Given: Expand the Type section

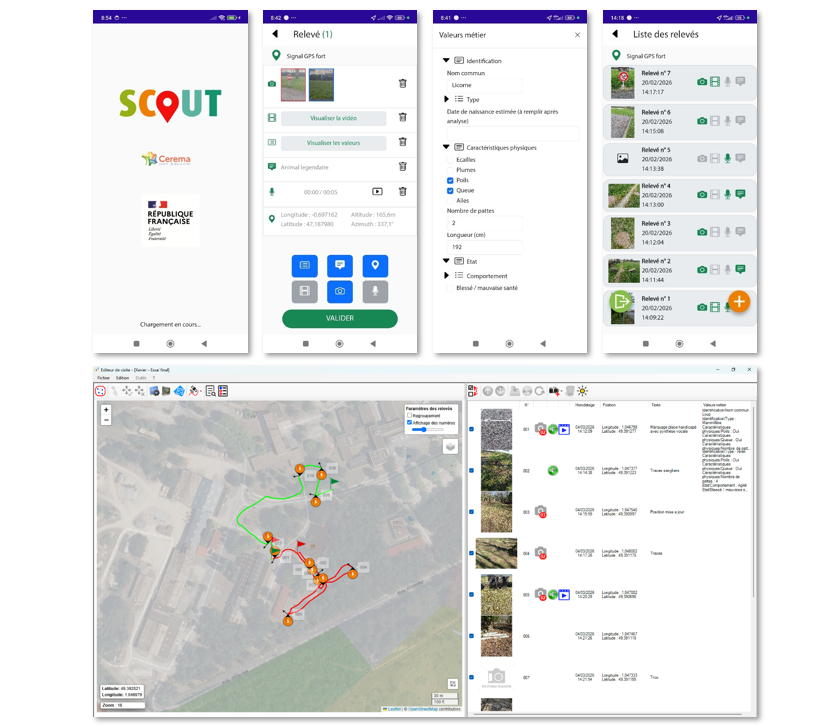Looking at the screenshot, I should click(446, 99).
